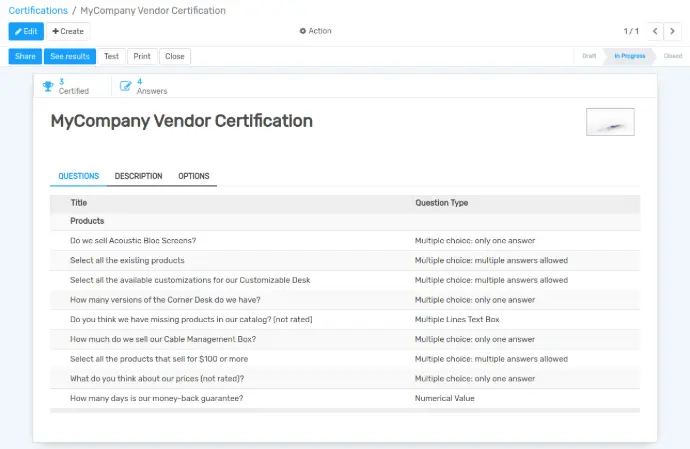Switch to the Questions tab
The image size is (690, 449).
(x=78, y=176)
